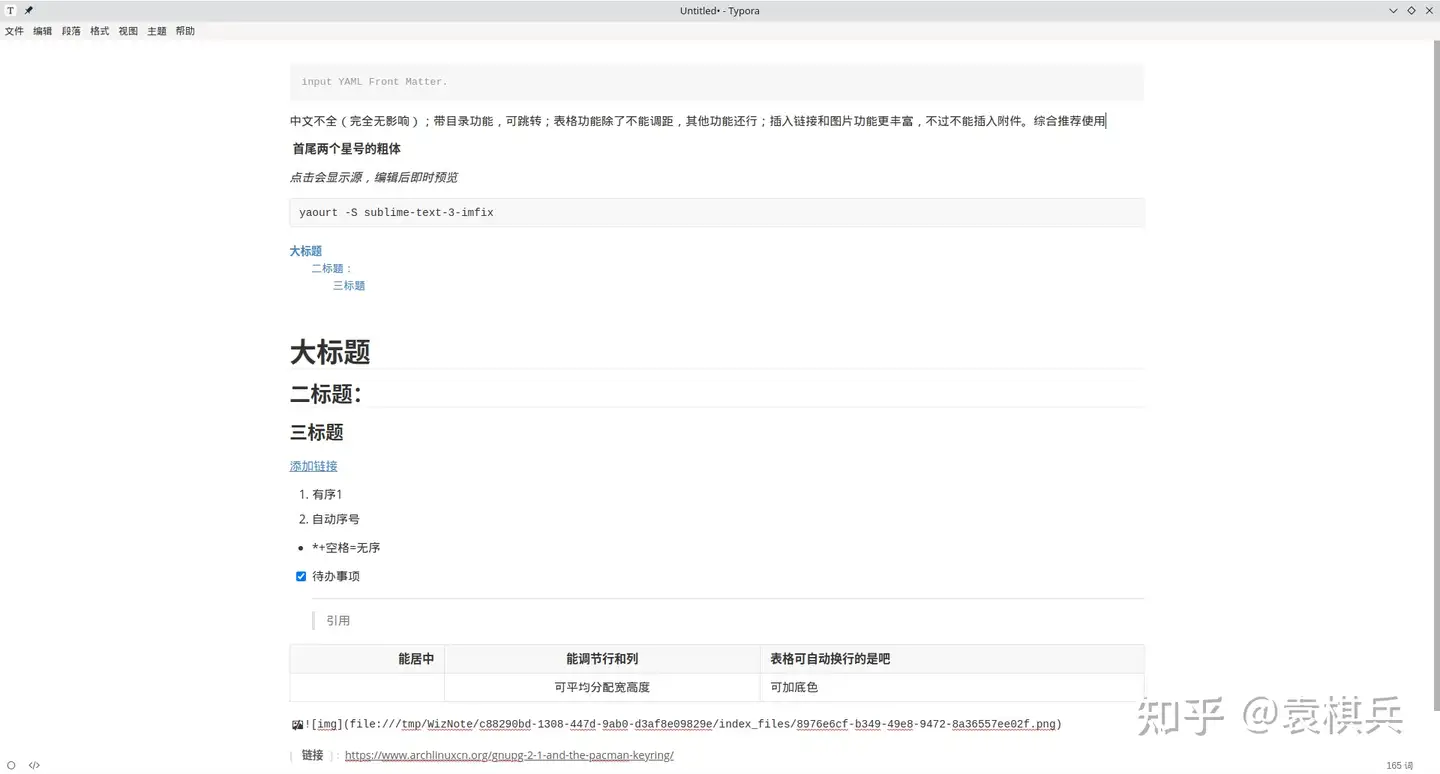The image size is (1440, 774).
Task: Open the 文件 menu
Action: coord(14,31)
